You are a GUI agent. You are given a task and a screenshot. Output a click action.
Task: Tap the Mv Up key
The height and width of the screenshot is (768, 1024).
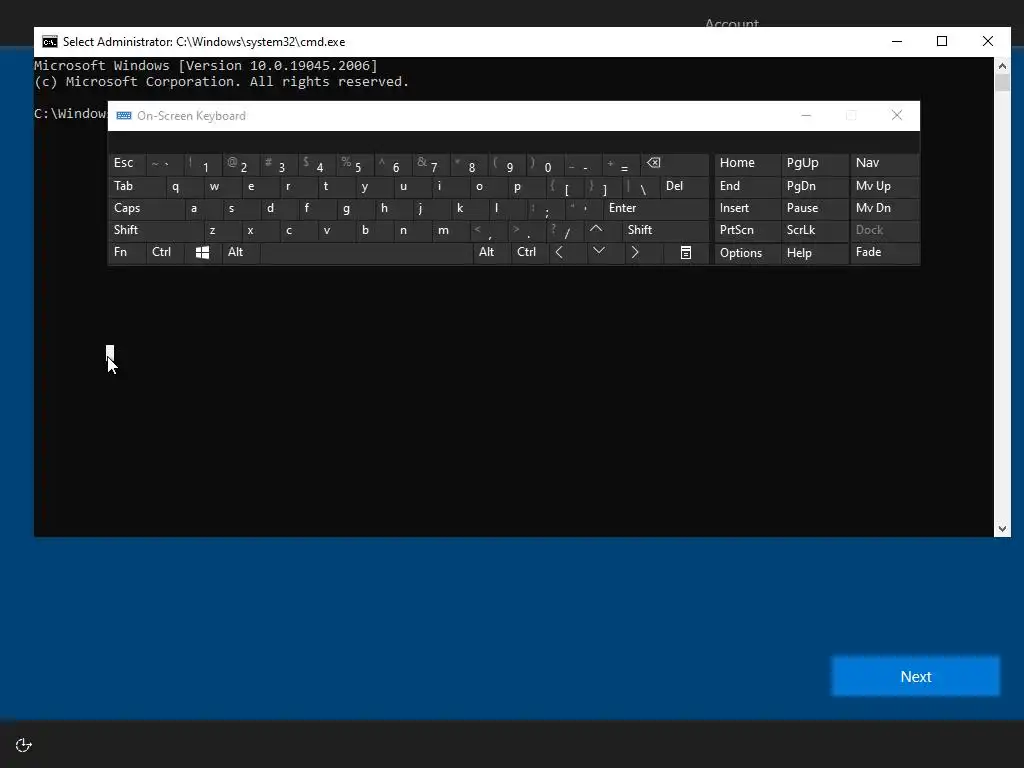coord(884,187)
